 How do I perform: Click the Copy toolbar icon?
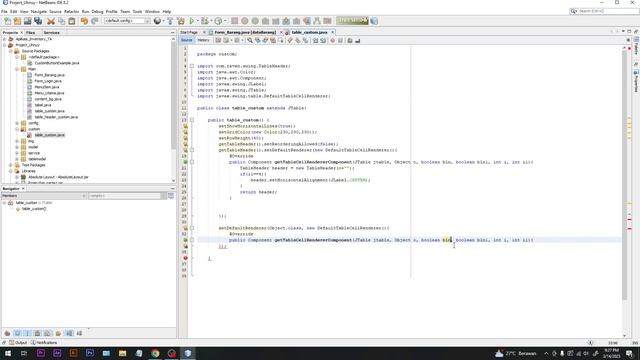(x=61, y=21)
